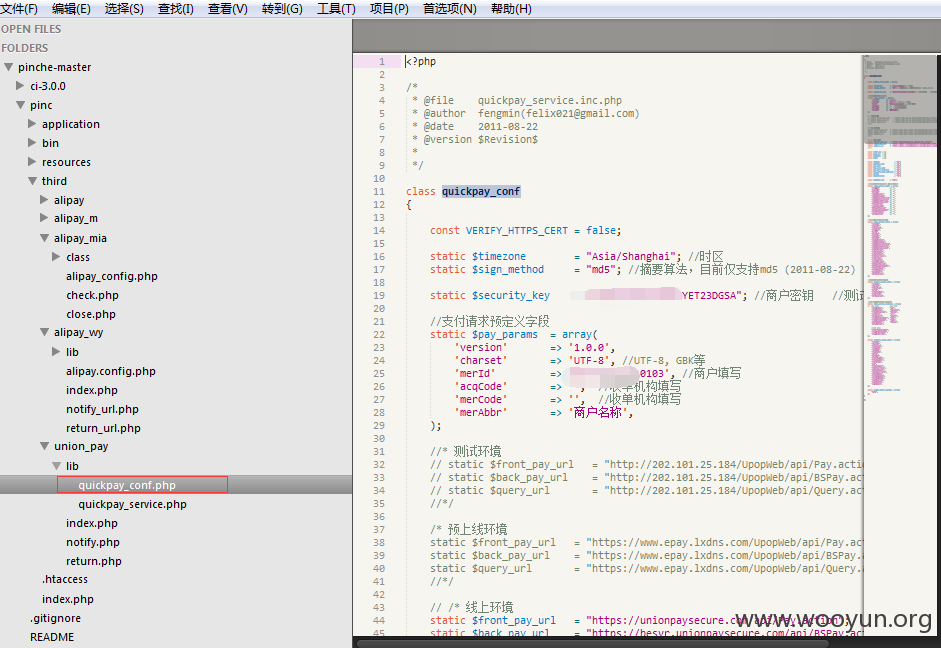This screenshot has width=941, height=648.
Task: Click the $security_key variable
Action: point(511,295)
